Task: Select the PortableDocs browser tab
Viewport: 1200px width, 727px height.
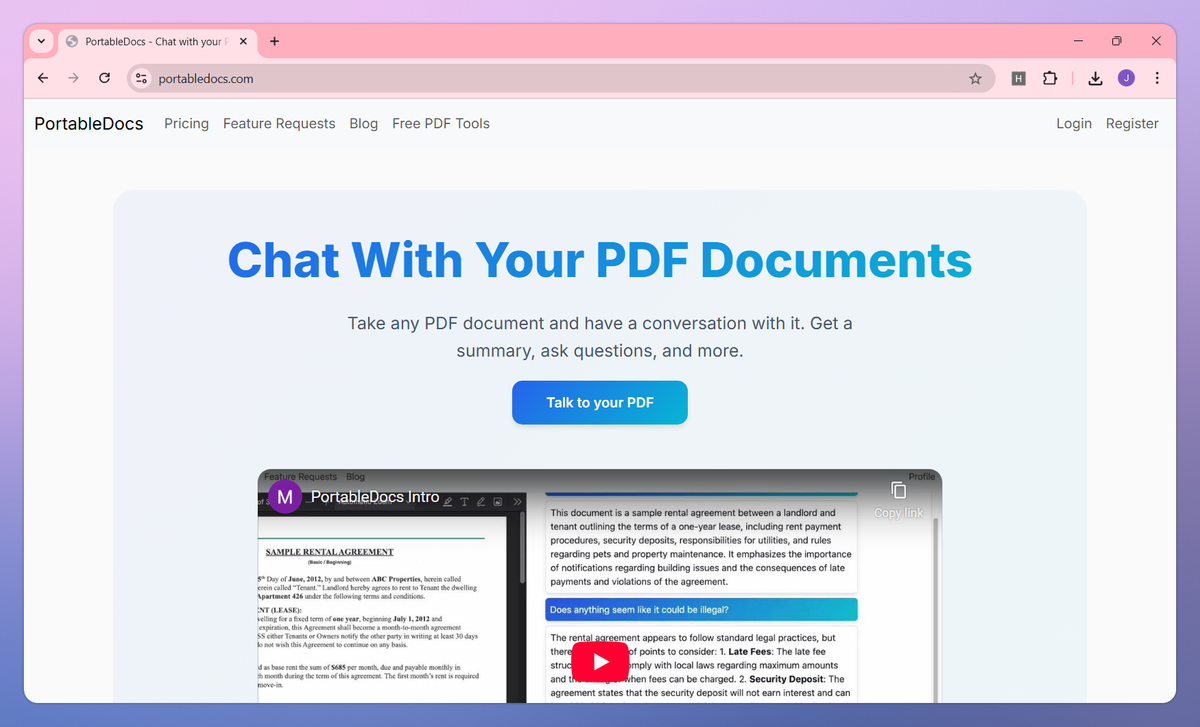Action: 157,41
